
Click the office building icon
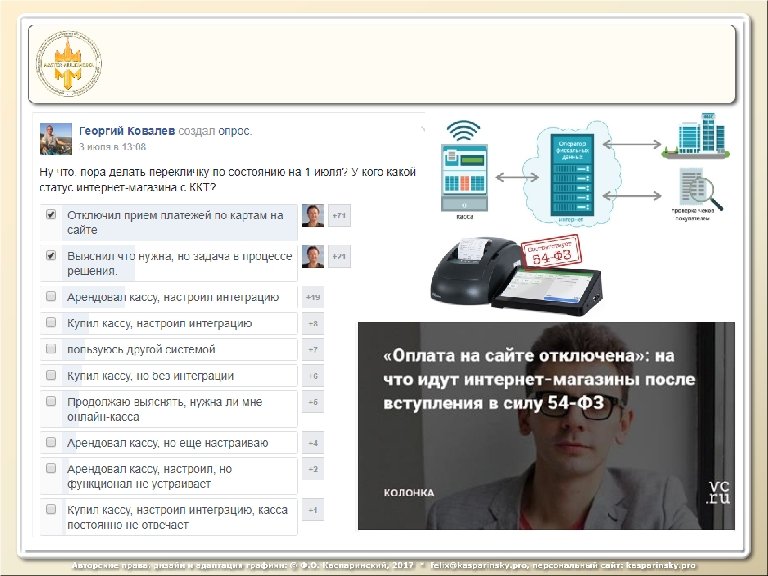[x=696, y=135]
